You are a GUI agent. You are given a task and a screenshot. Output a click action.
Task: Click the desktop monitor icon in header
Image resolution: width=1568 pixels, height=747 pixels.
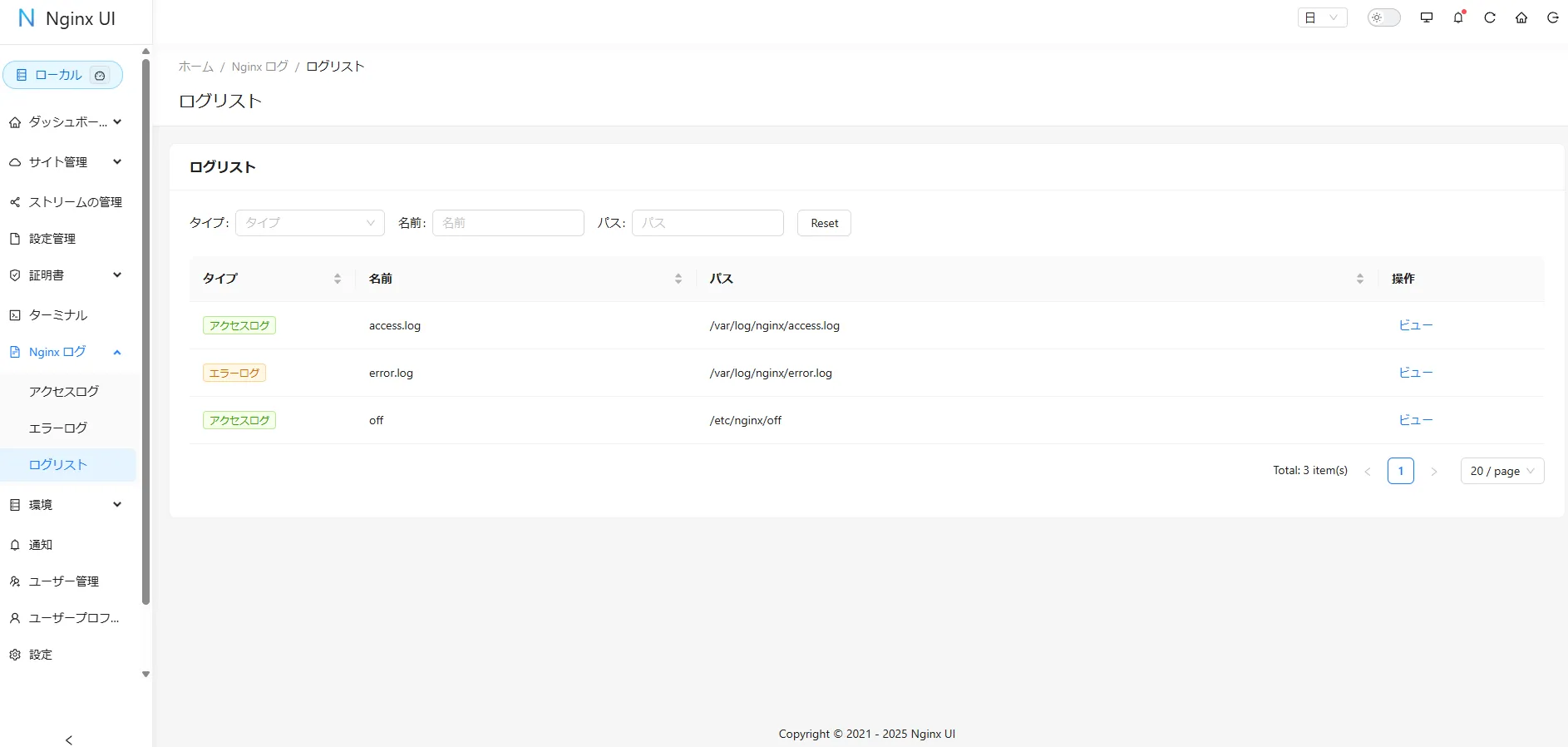[x=1427, y=17]
